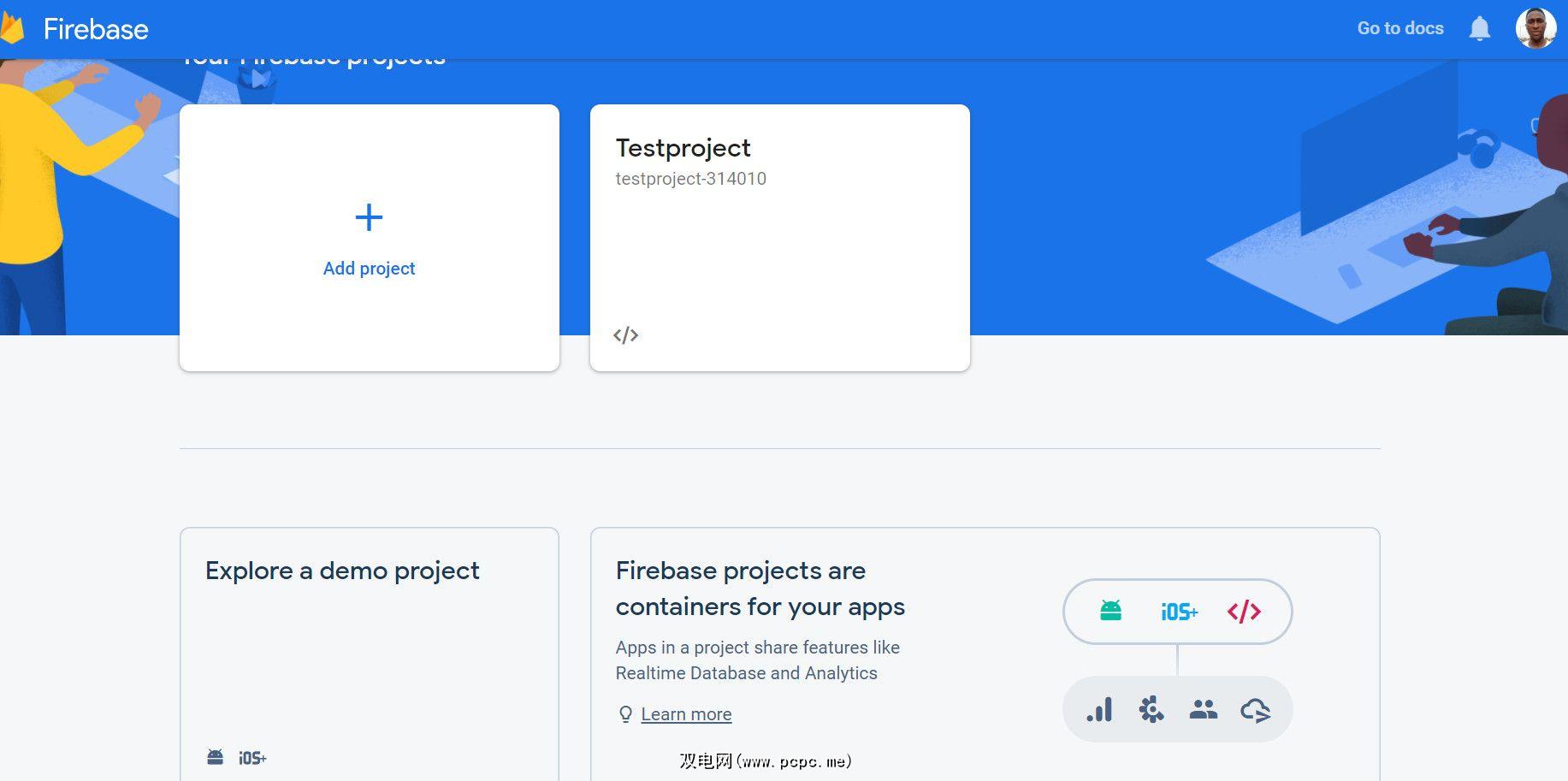Viewport: 1568px width, 781px height.
Task: Click the iOS+ icon in diagram
Action: [x=1179, y=612]
